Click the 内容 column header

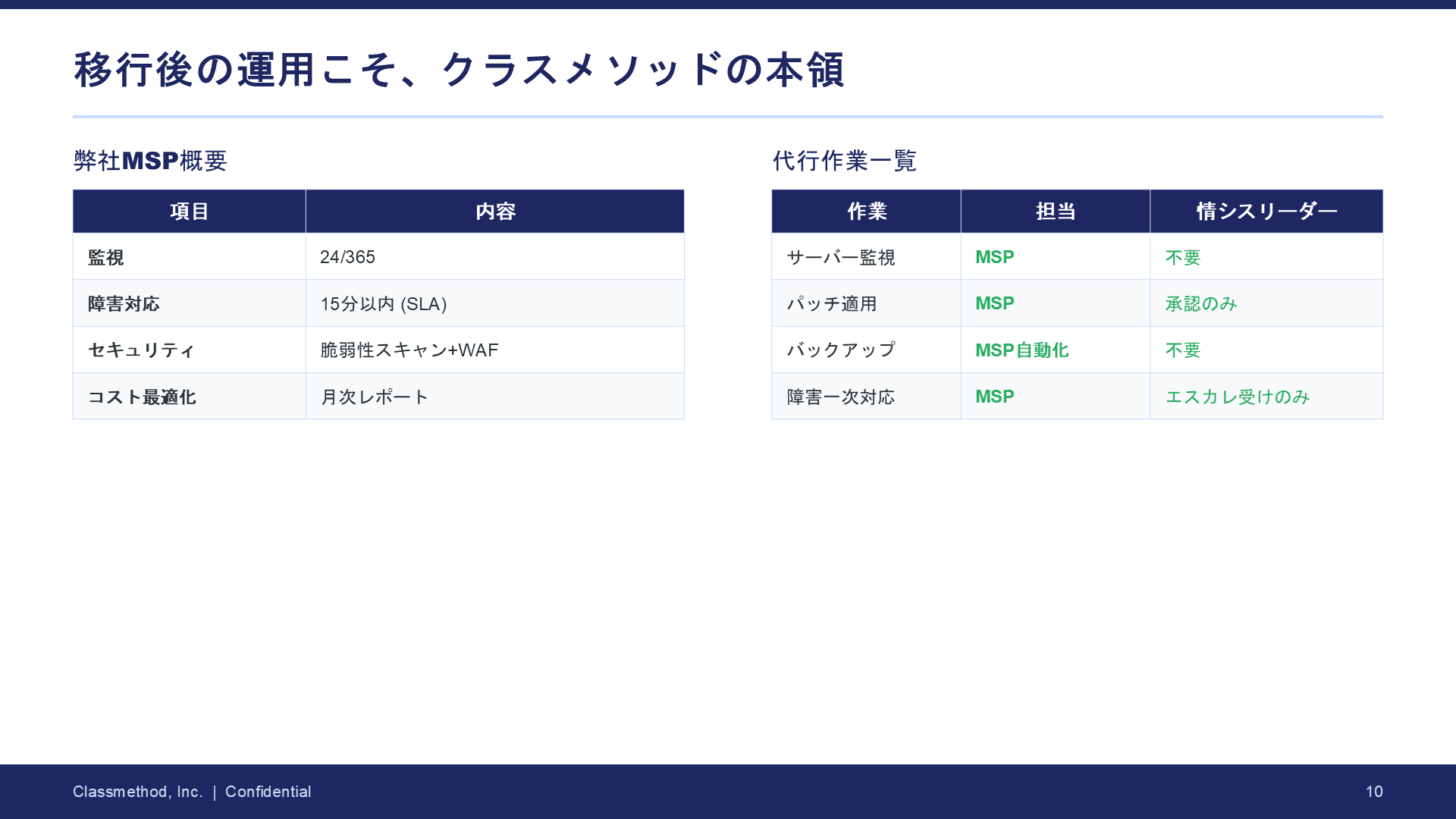494,212
